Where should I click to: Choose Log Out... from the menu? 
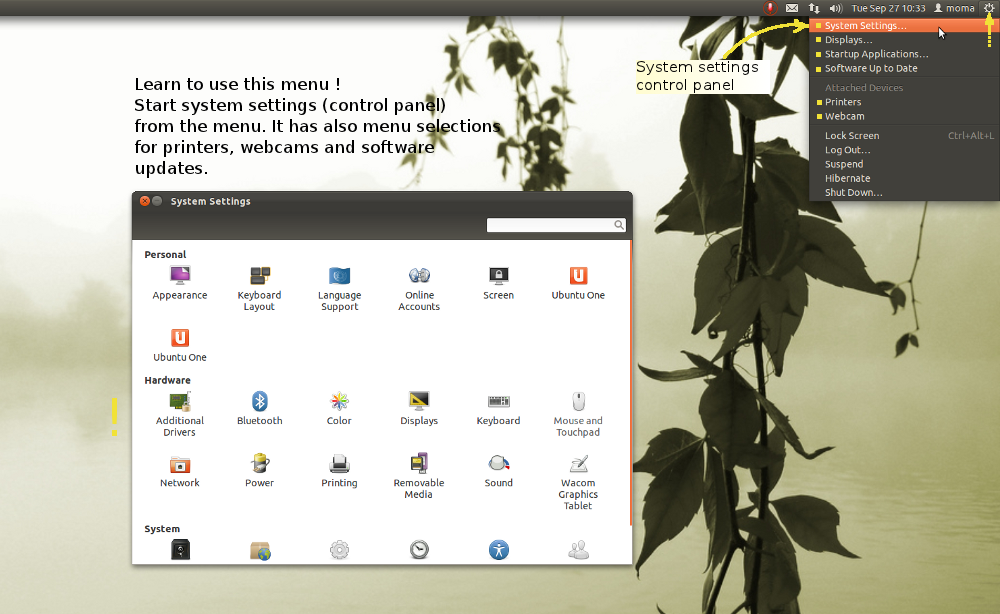coord(904,150)
